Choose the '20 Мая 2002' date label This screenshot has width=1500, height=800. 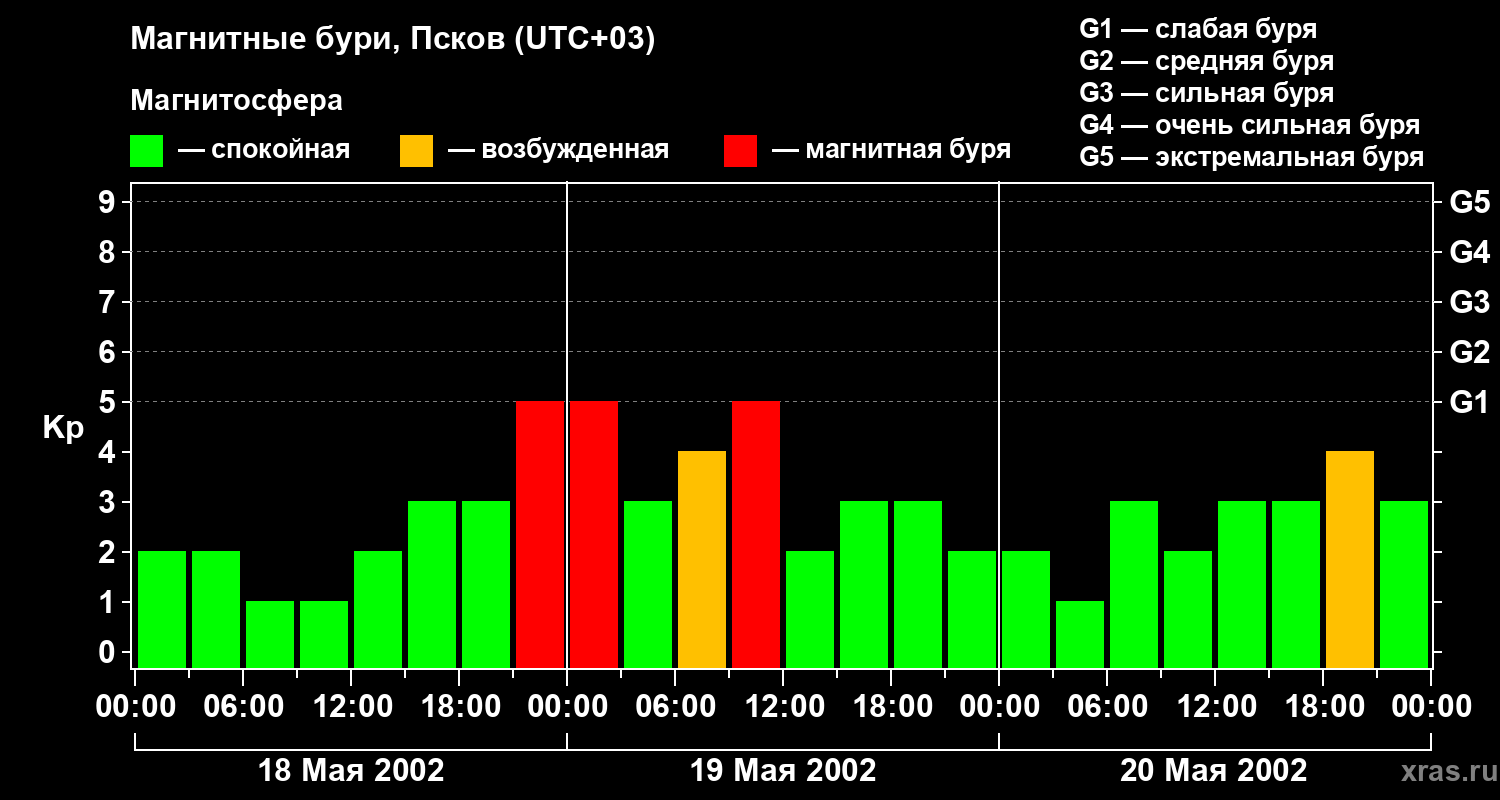point(1213,771)
